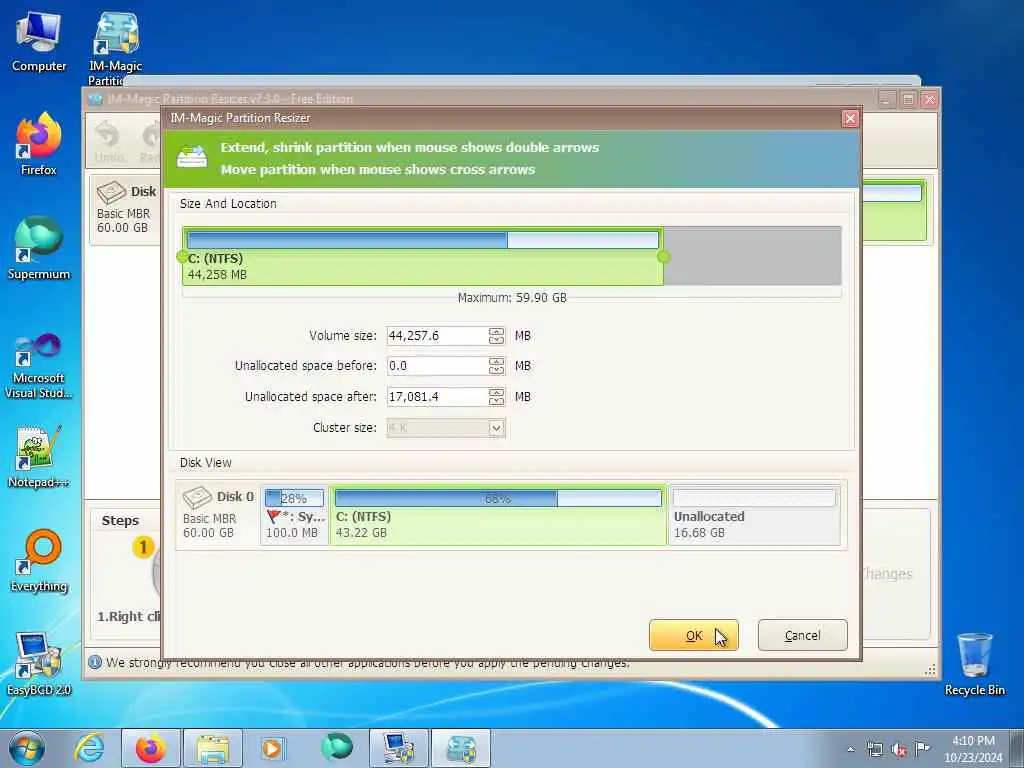Open Firefox from the taskbar
Image resolution: width=1024 pixels, height=768 pixels.
151,748
